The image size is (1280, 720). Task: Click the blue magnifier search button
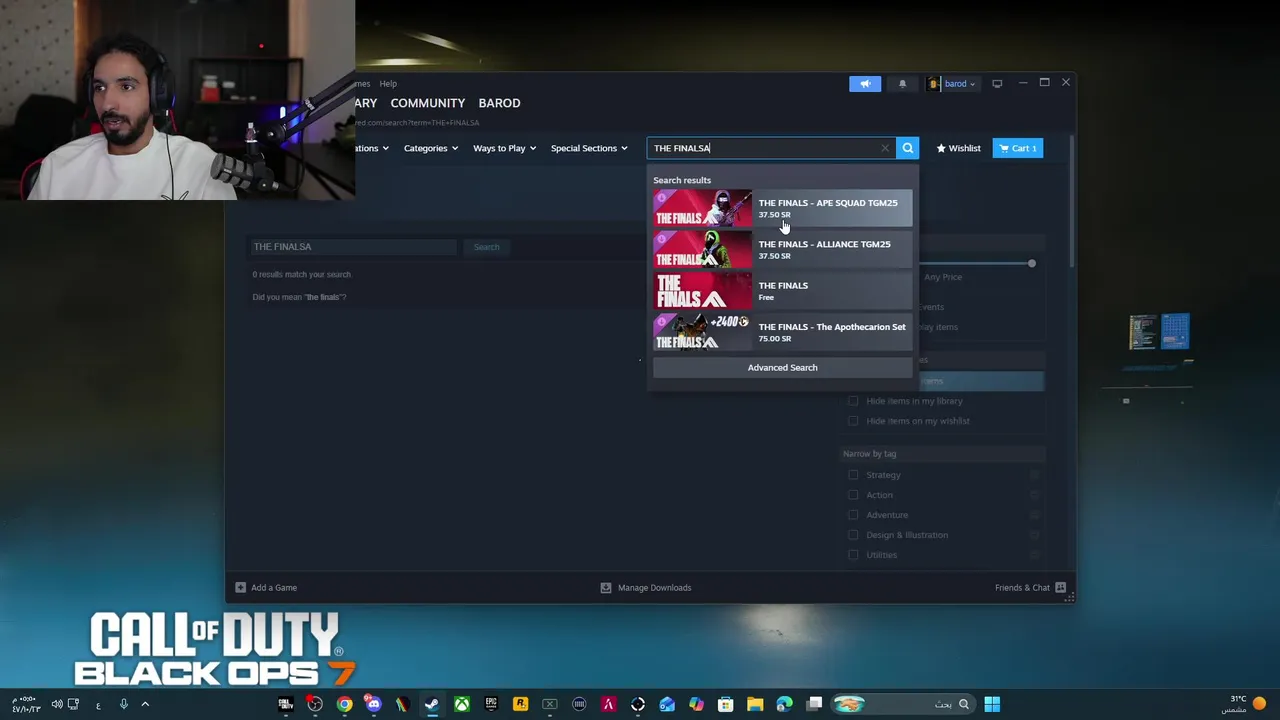pyautogui.click(x=907, y=148)
